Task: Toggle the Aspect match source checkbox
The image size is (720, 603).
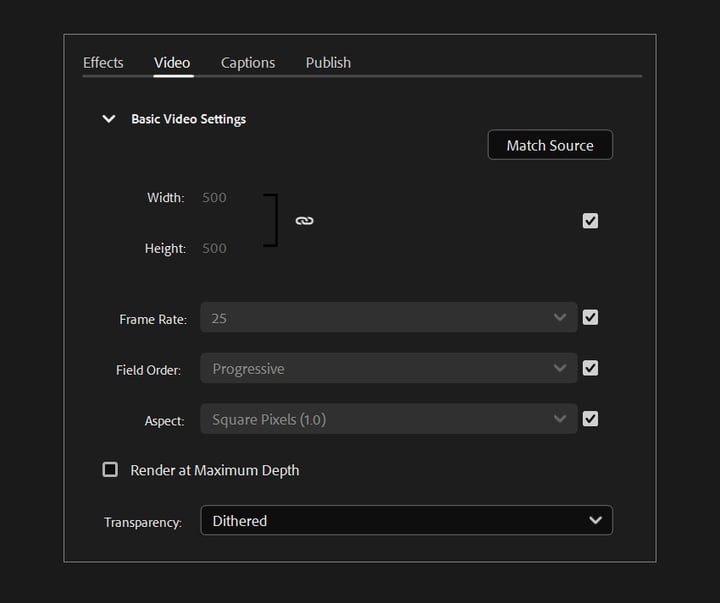Action: 590,418
